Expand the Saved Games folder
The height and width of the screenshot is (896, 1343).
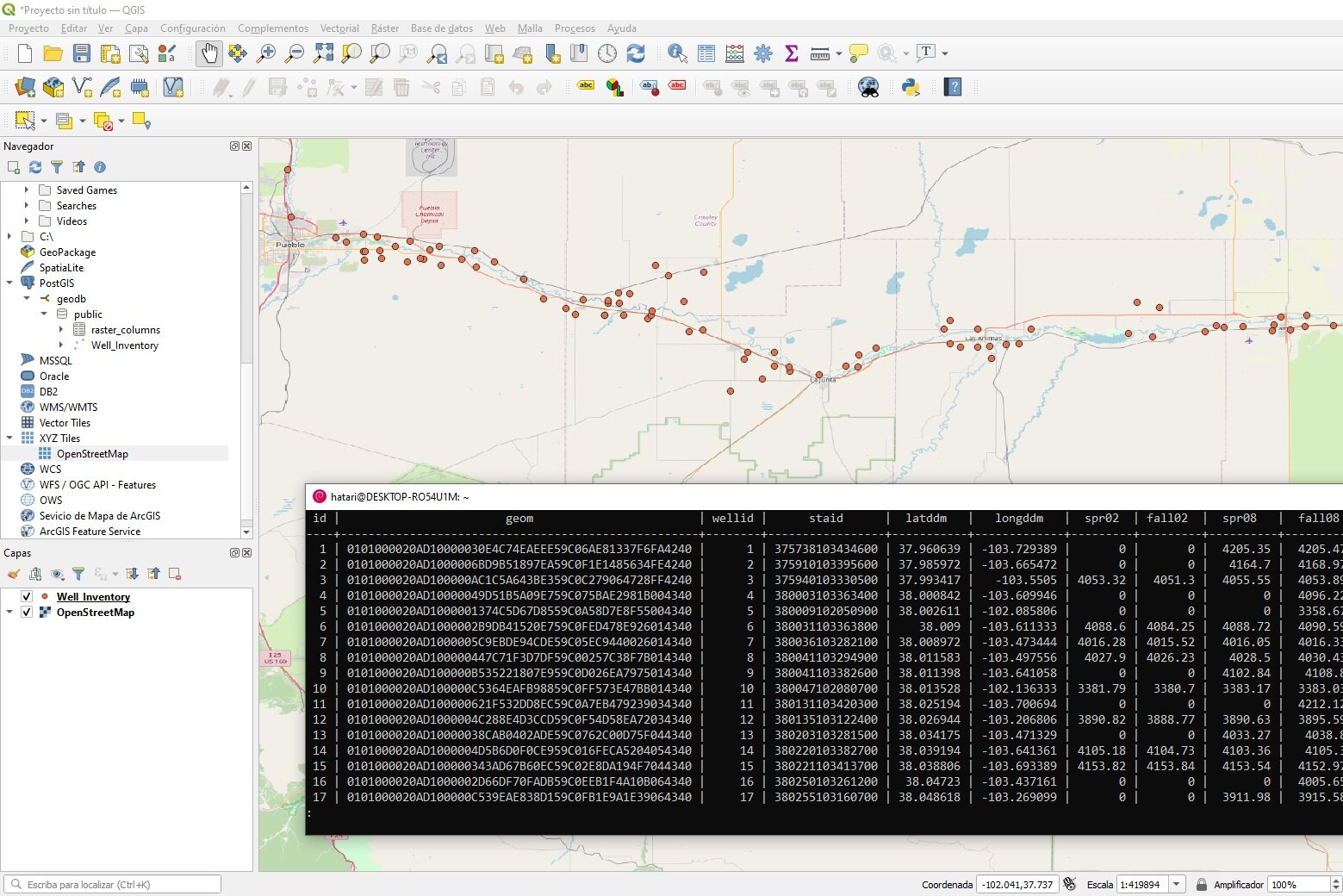click(27, 190)
